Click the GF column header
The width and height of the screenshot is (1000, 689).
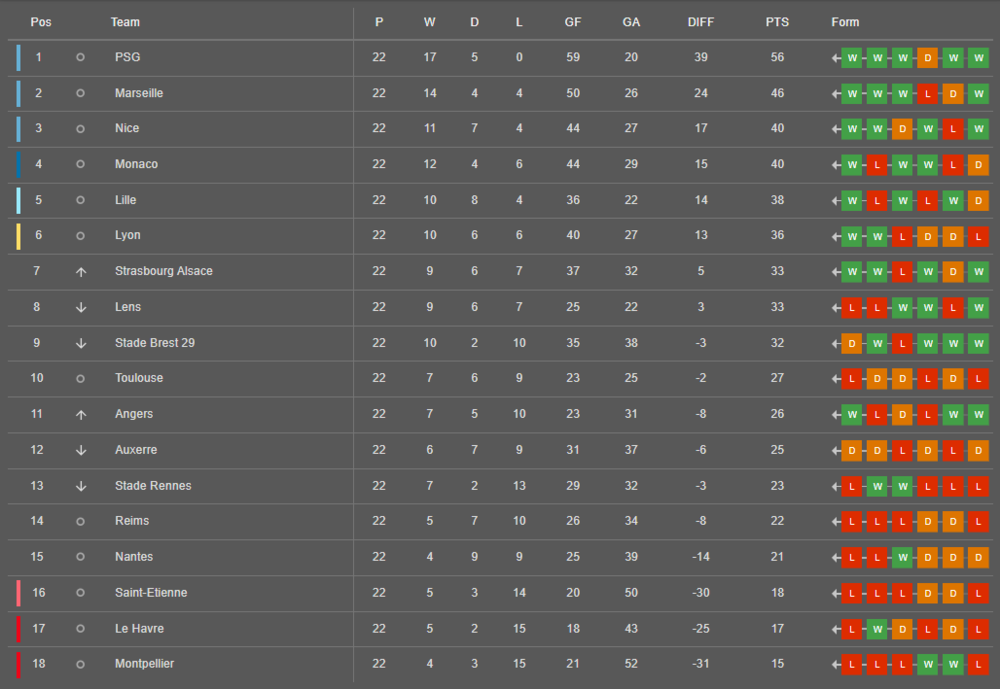click(573, 22)
